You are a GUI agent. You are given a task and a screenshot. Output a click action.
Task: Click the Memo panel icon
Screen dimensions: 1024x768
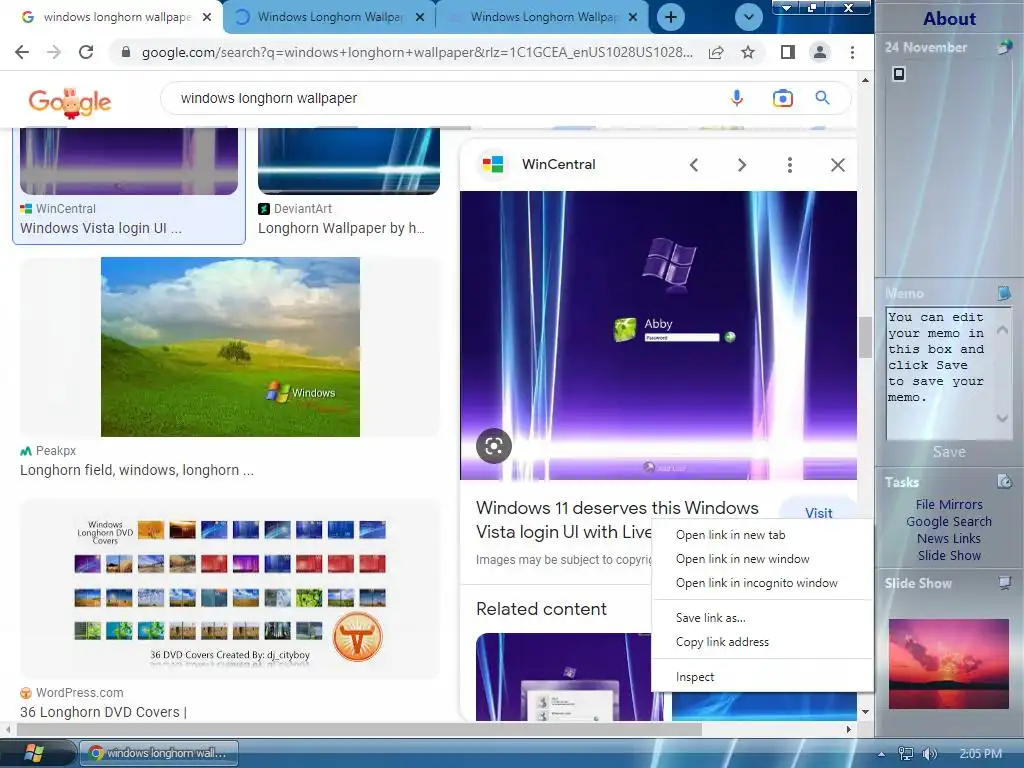coord(1004,293)
